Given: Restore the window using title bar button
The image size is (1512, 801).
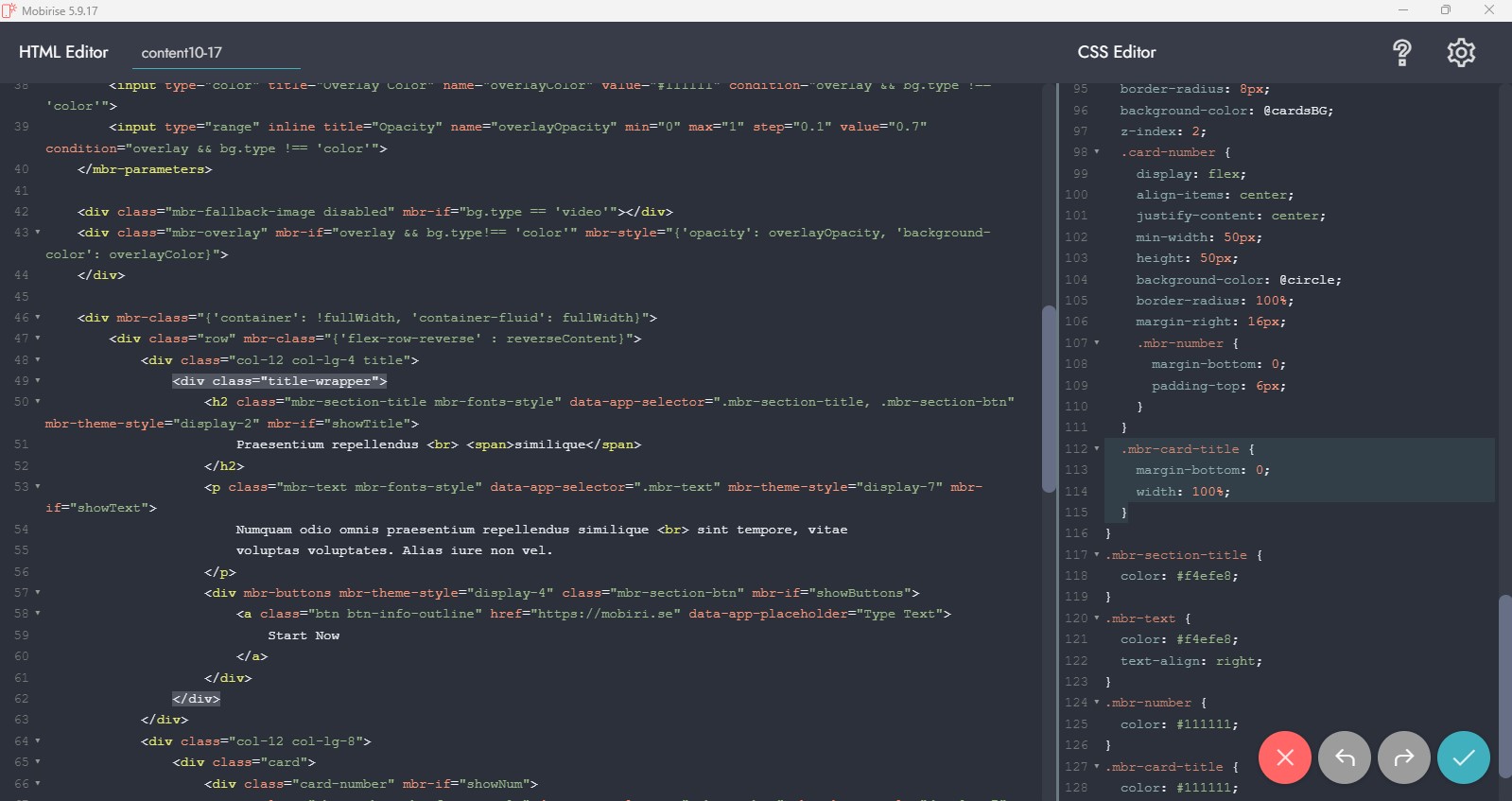Looking at the screenshot, I should pos(1445,10).
